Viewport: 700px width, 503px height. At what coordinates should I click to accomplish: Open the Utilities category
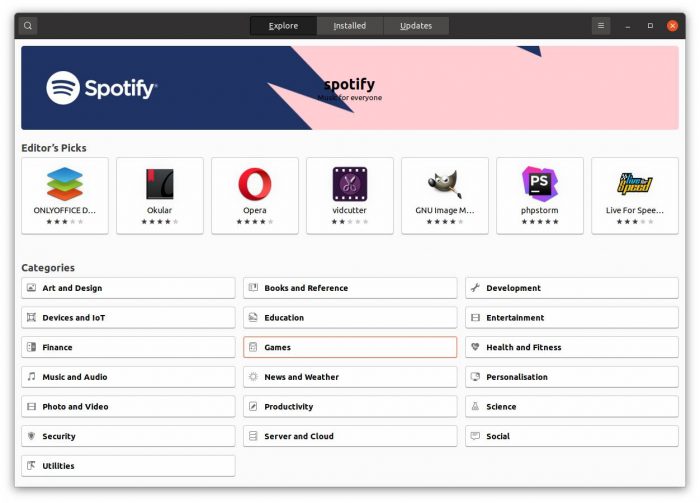pyautogui.click(x=128, y=466)
